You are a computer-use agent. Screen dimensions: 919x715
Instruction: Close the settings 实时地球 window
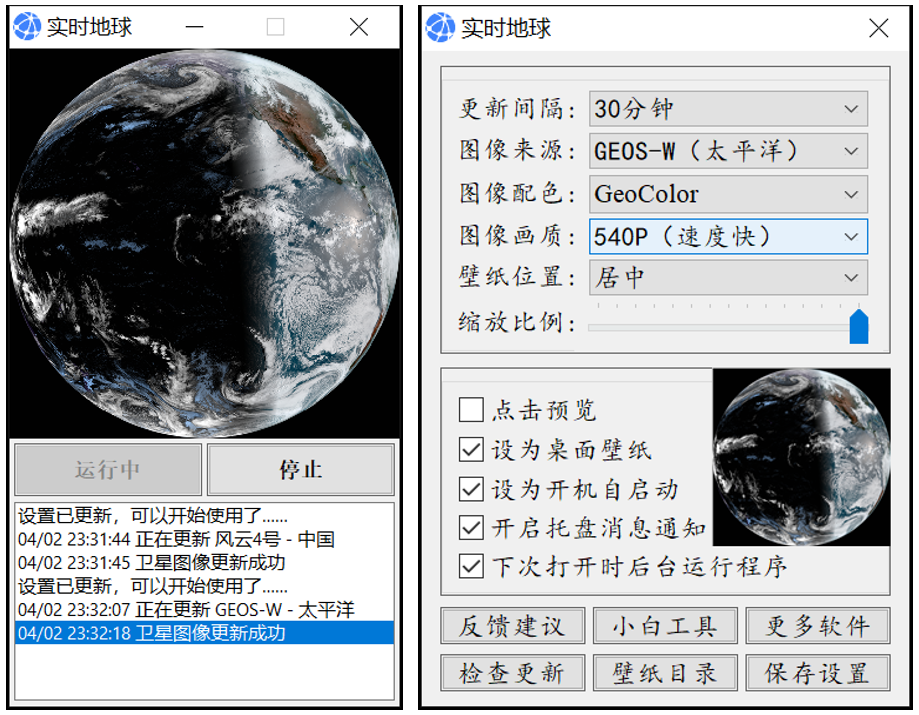point(879,28)
